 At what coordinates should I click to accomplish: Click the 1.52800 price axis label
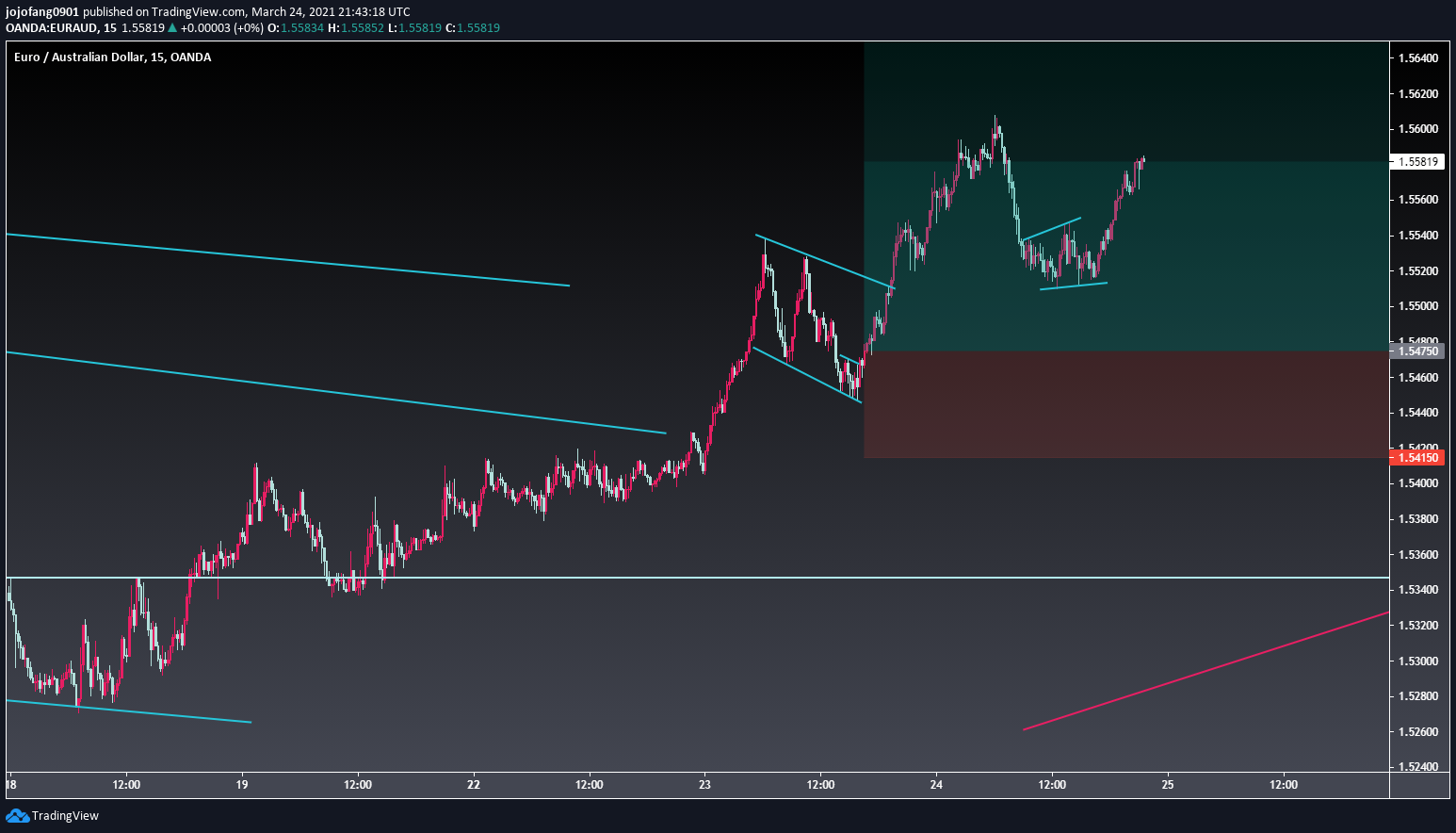pos(1418,696)
